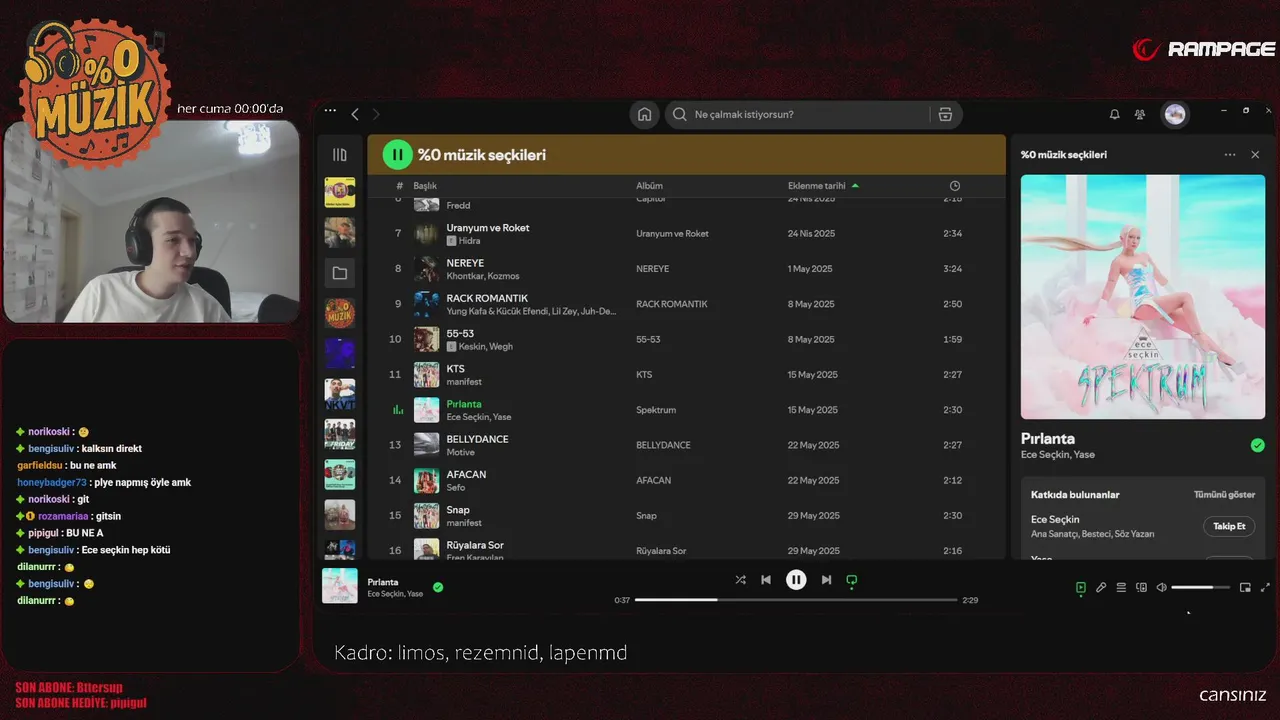Open the miniplayer icon

point(1245,587)
